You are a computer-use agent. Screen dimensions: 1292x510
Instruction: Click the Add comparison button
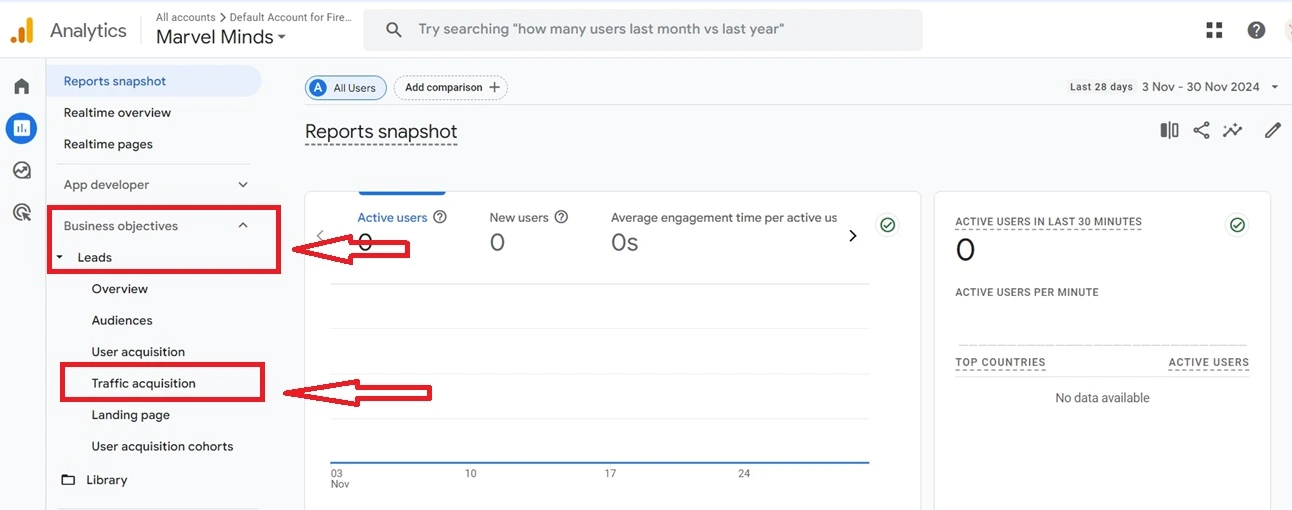pyautogui.click(x=451, y=88)
